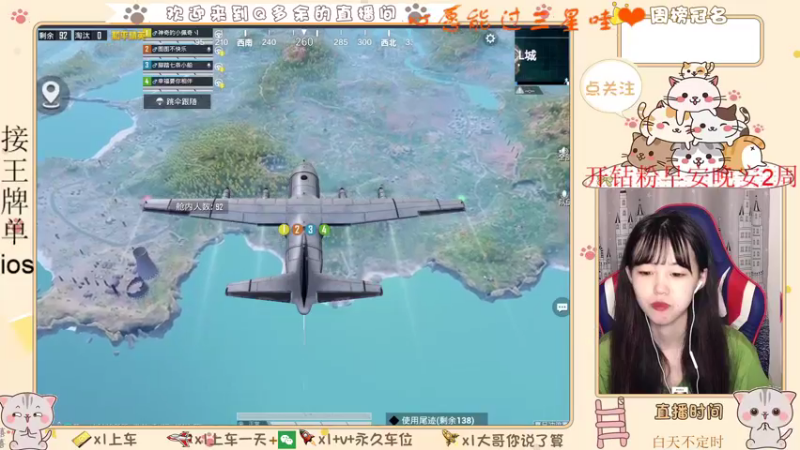800x450 pixels.
Task: Click blue player marker 3 on plane
Action: pos(310,230)
